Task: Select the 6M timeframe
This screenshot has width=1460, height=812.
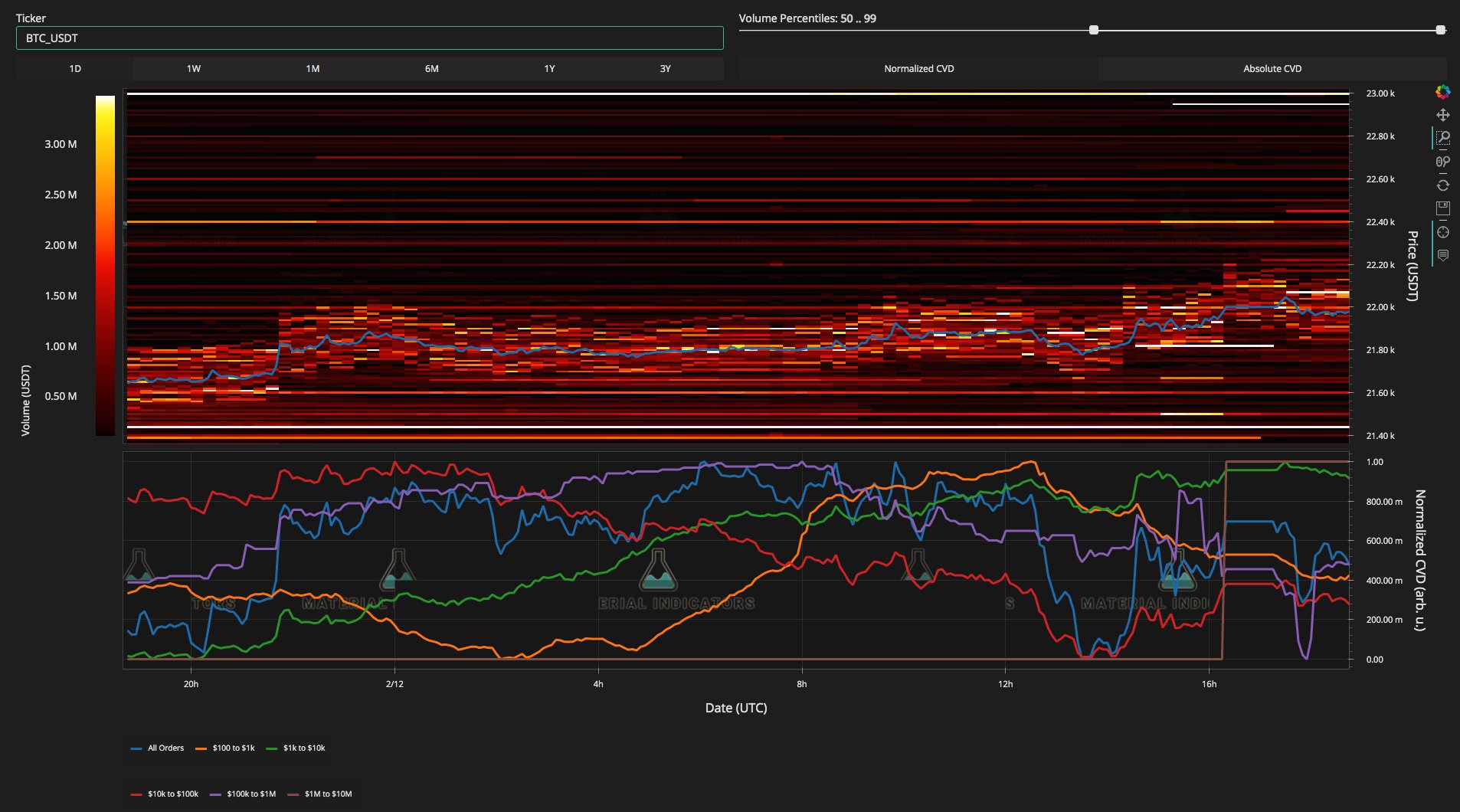Action: coord(431,69)
